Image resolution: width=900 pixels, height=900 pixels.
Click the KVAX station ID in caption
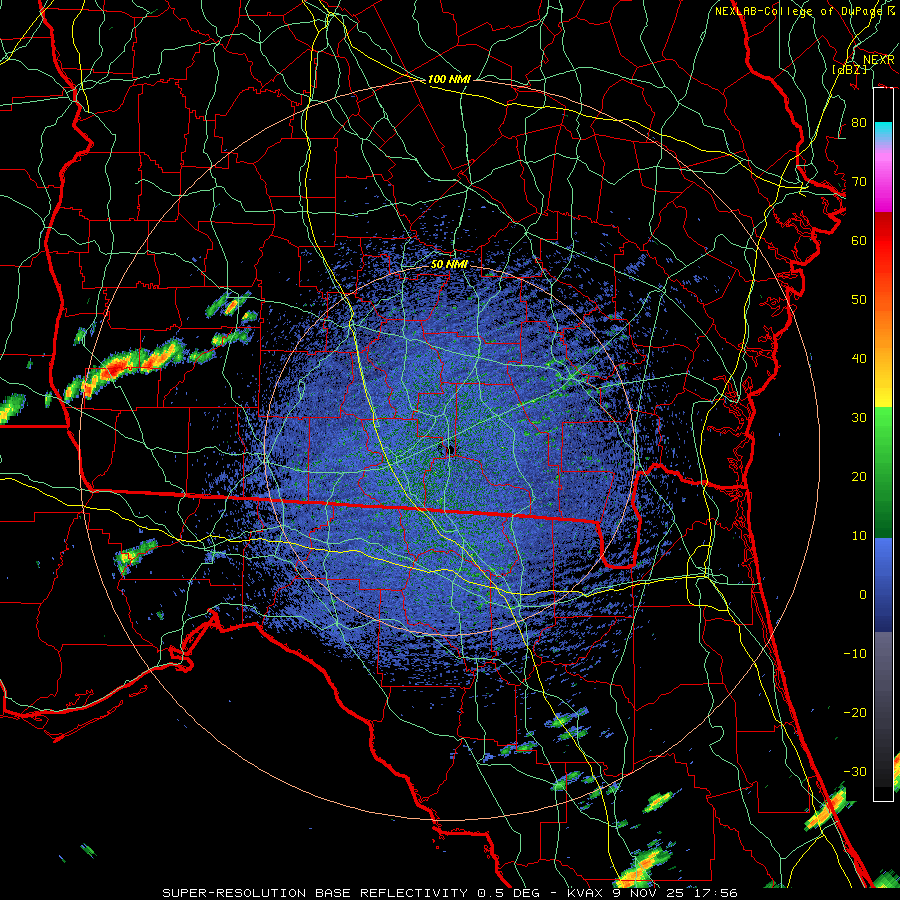point(585,893)
